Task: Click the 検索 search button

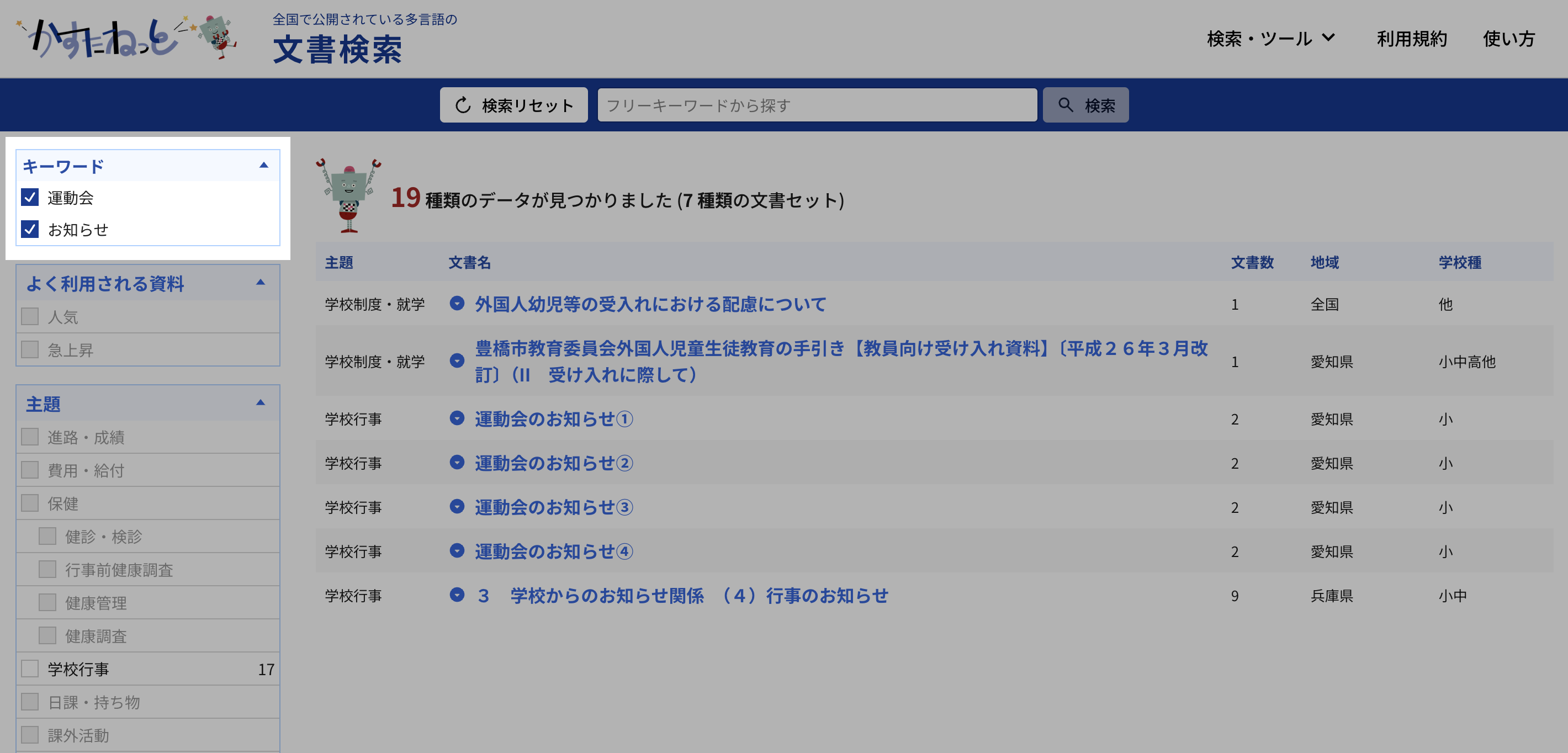Action: [1085, 105]
